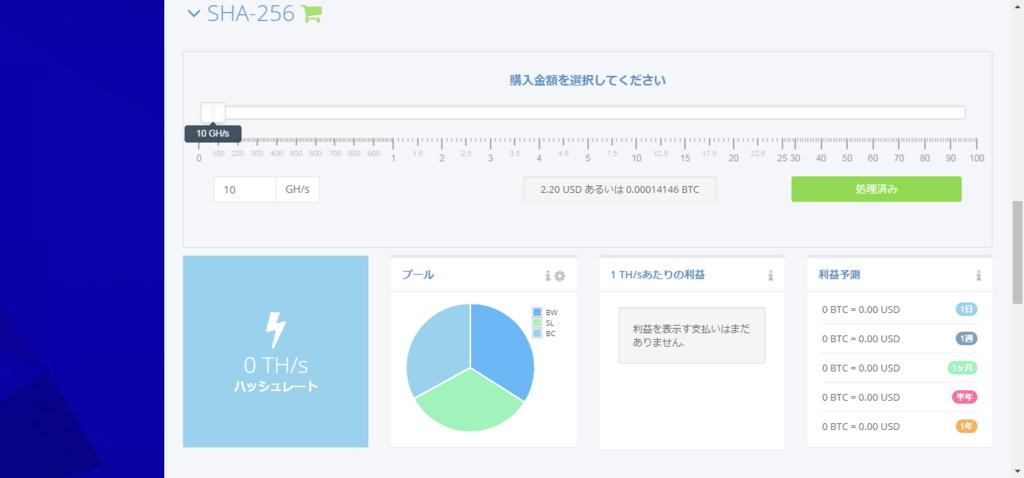
Task: Click the green SL pie slice
Action: 469,401
